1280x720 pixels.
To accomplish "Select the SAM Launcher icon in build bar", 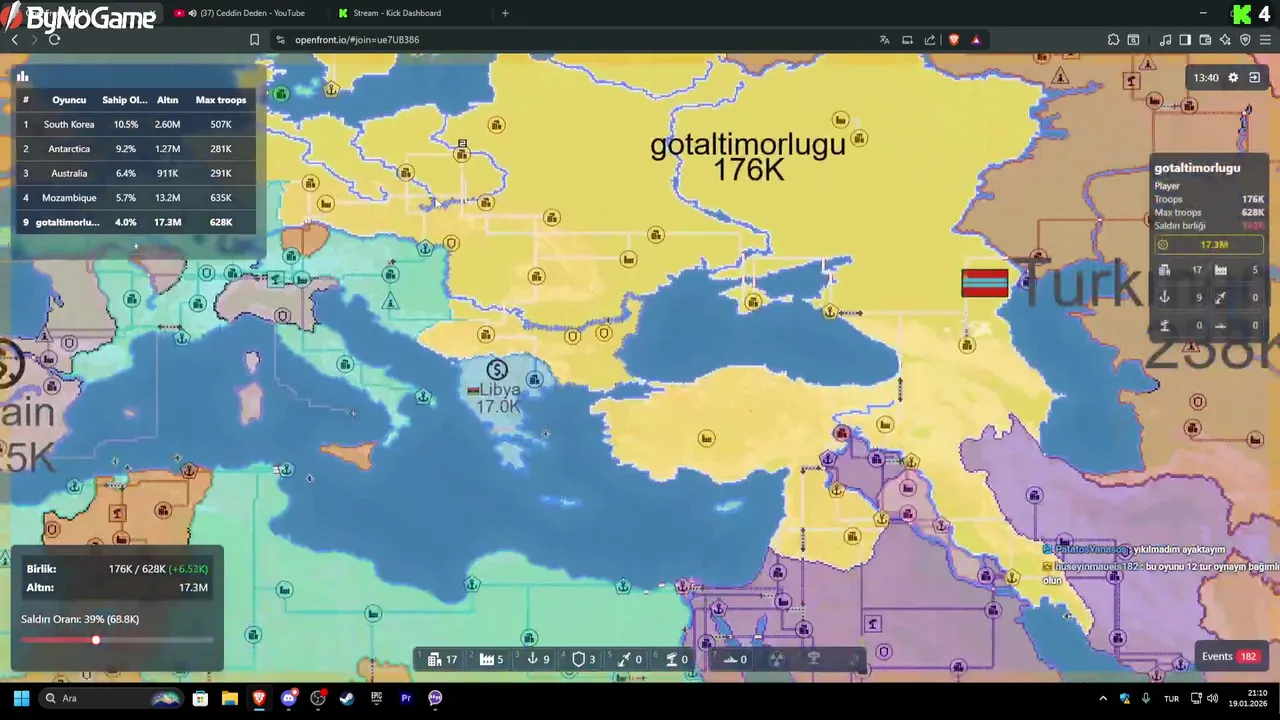I will click(x=671, y=659).
